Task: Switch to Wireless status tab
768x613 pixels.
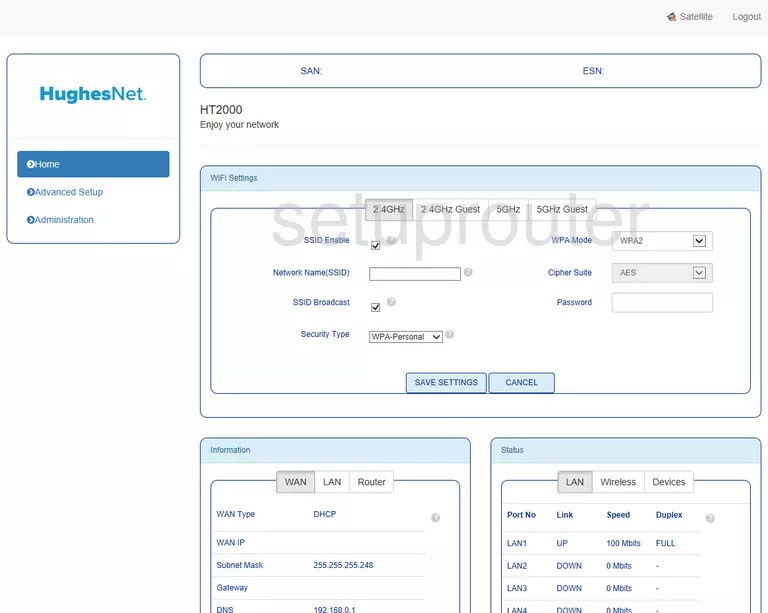Action: click(x=618, y=482)
